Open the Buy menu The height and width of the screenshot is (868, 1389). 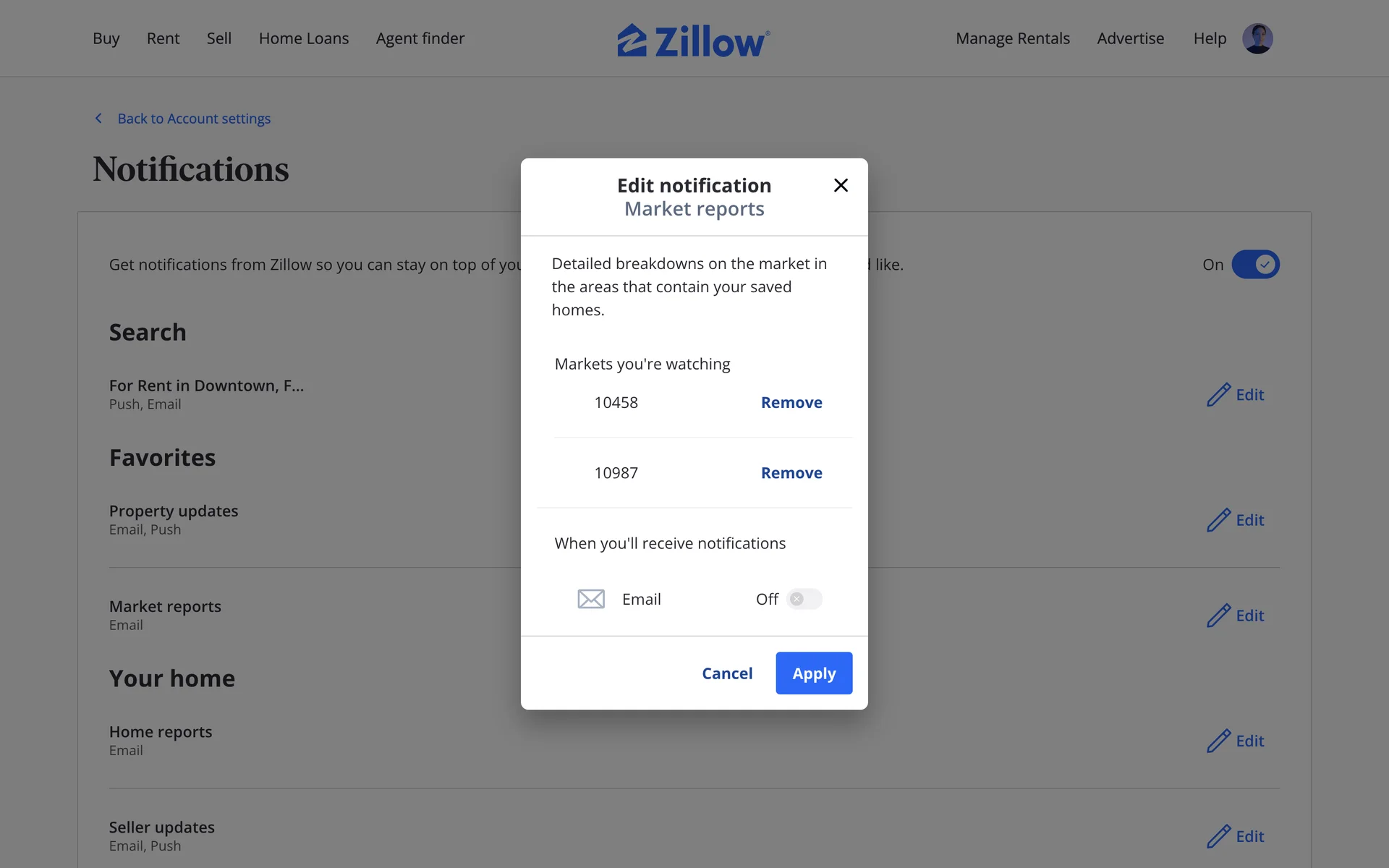click(106, 38)
